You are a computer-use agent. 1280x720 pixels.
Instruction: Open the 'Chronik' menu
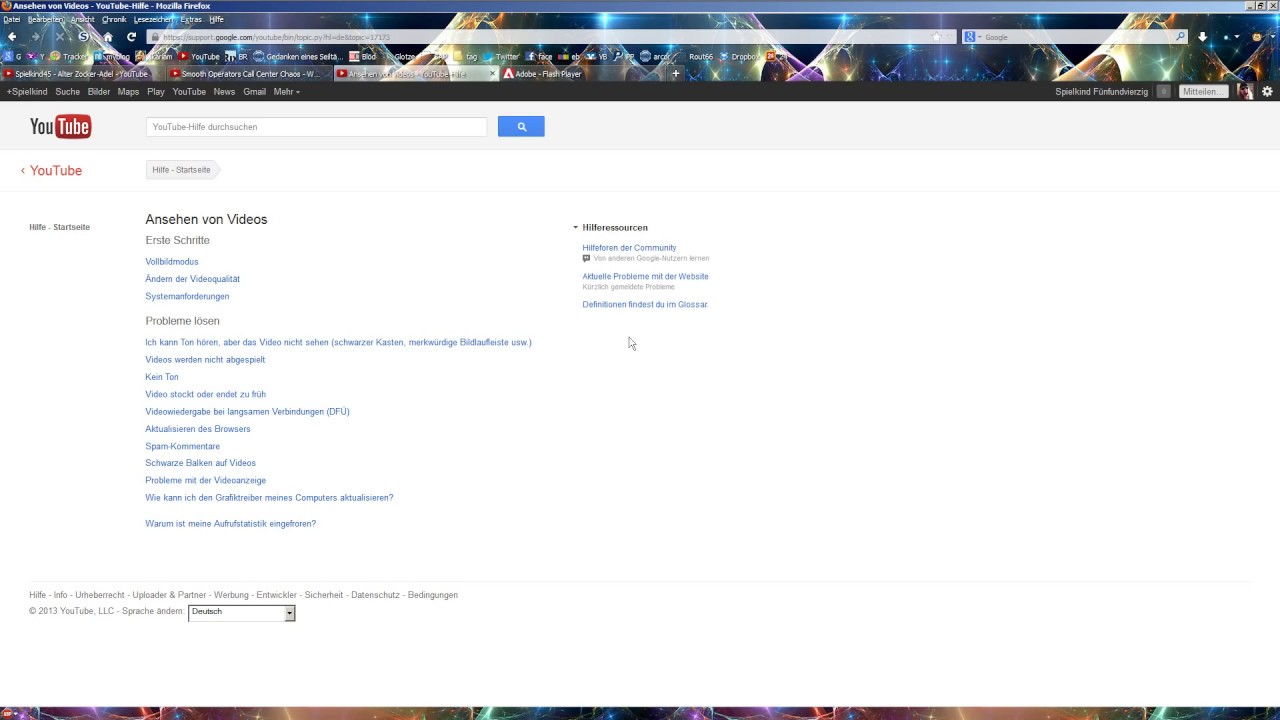coord(114,19)
